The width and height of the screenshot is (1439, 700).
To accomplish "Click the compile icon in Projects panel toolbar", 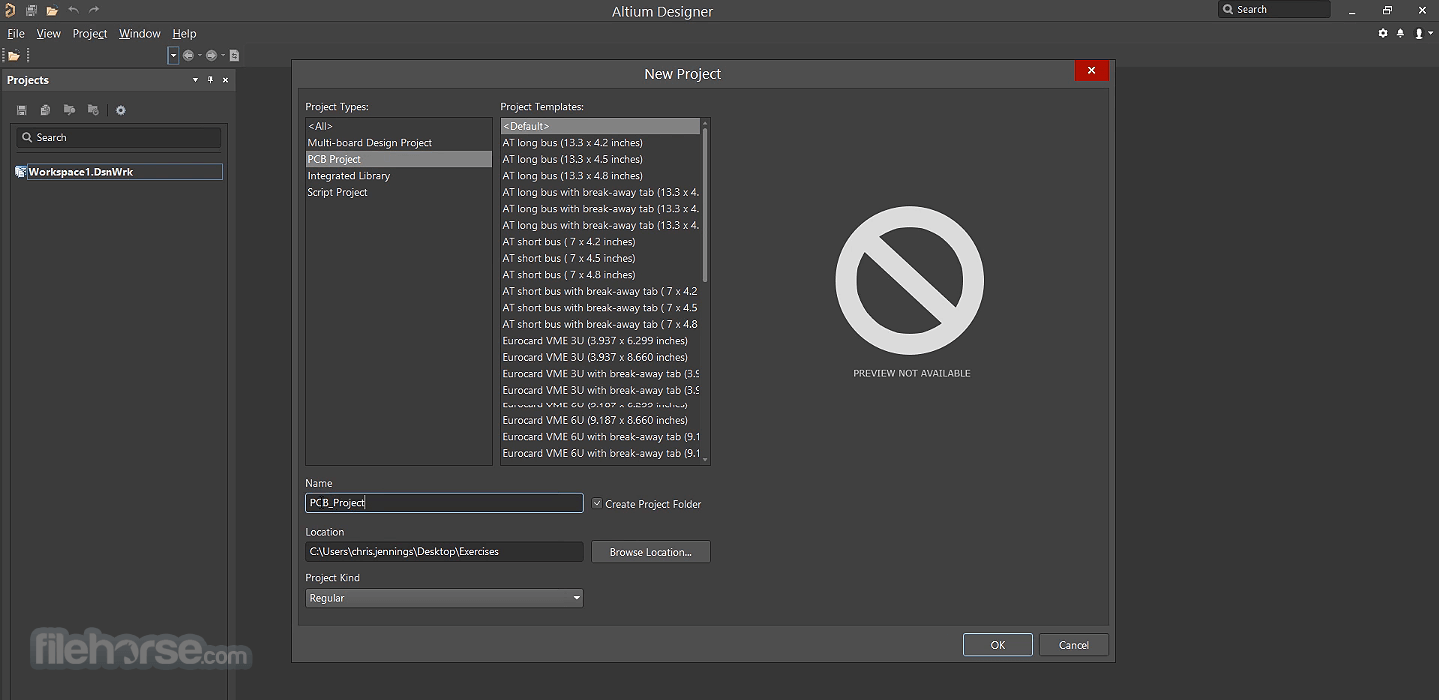I will (x=45, y=110).
